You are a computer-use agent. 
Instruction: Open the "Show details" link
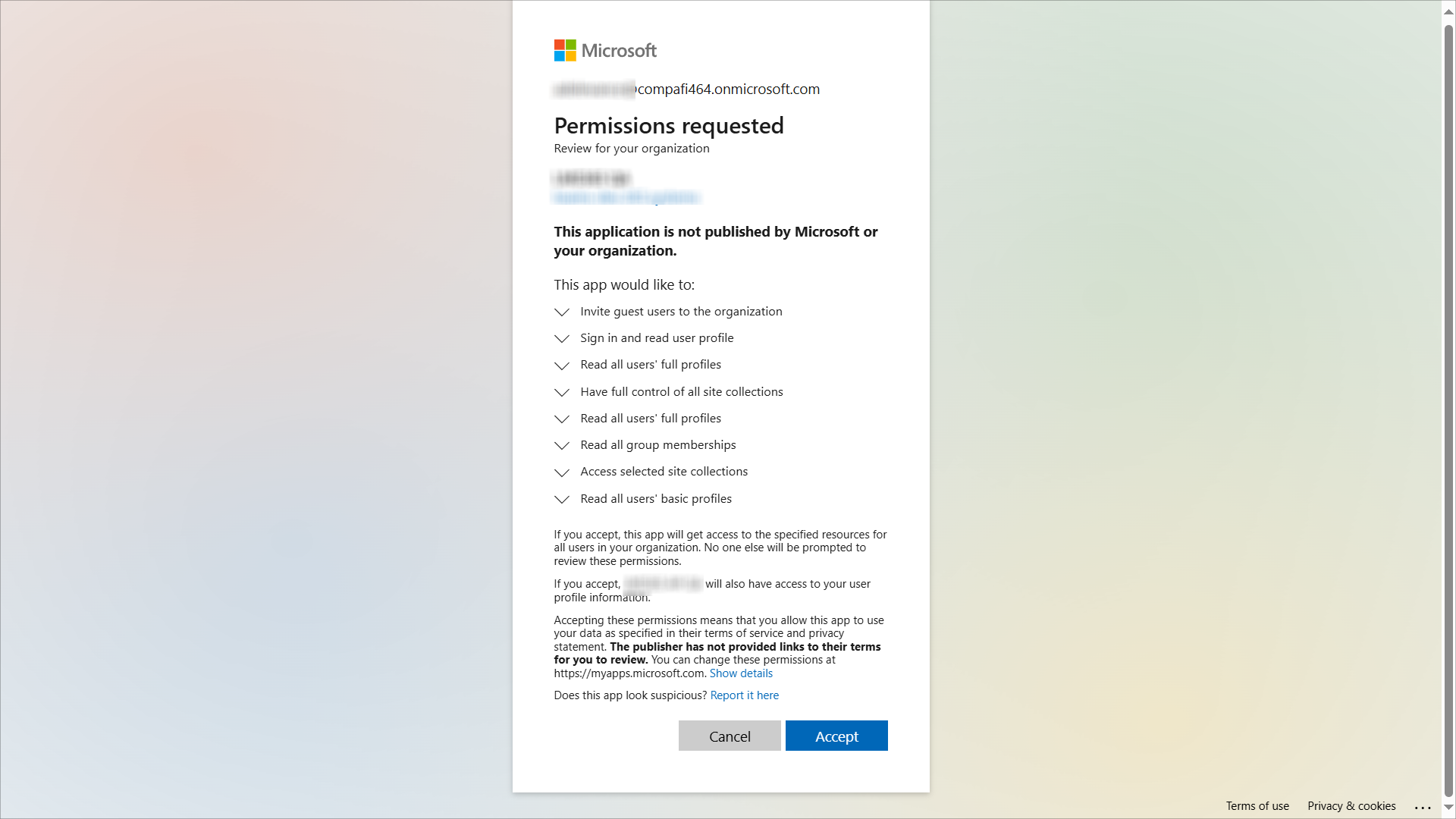tap(741, 673)
